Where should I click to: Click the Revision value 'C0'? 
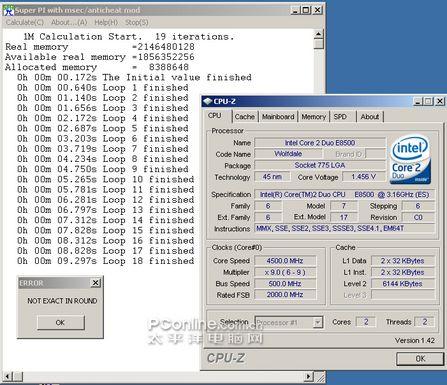coord(418,217)
